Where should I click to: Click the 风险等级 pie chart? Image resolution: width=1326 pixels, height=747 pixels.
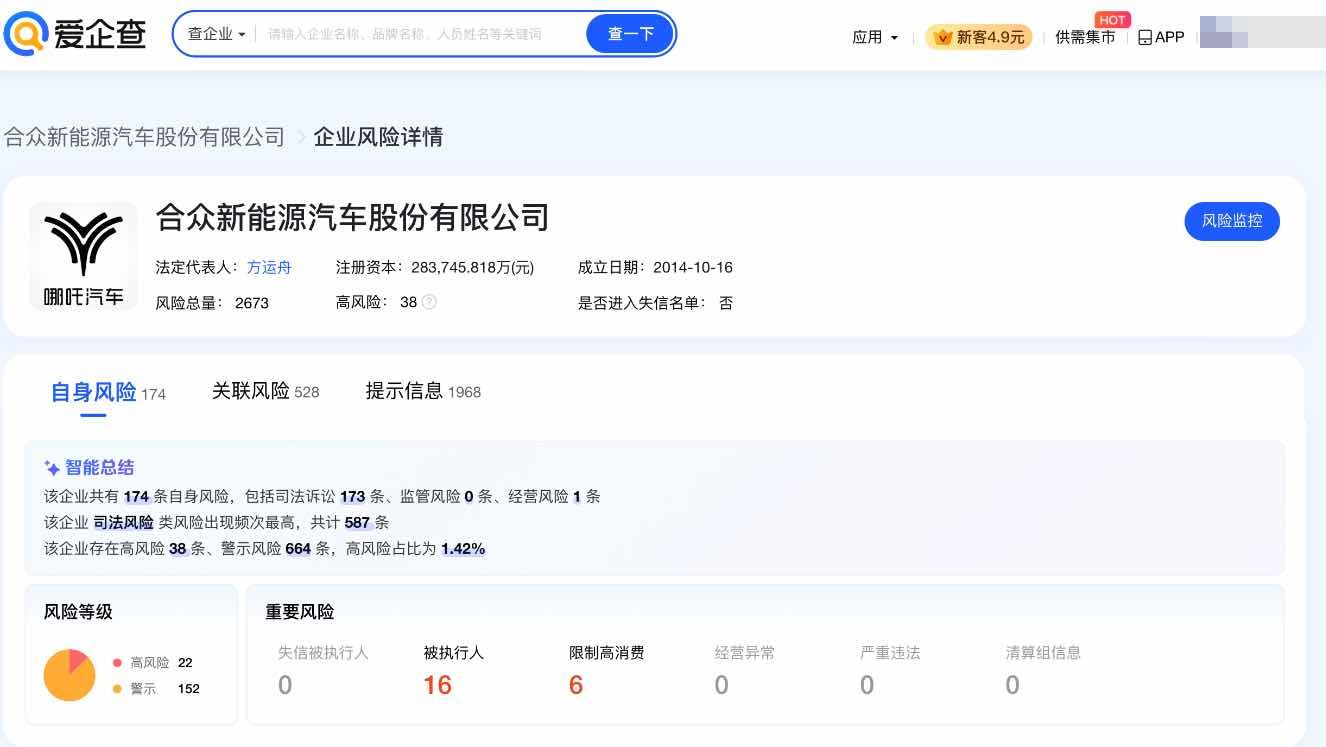[x=70, y=675]
